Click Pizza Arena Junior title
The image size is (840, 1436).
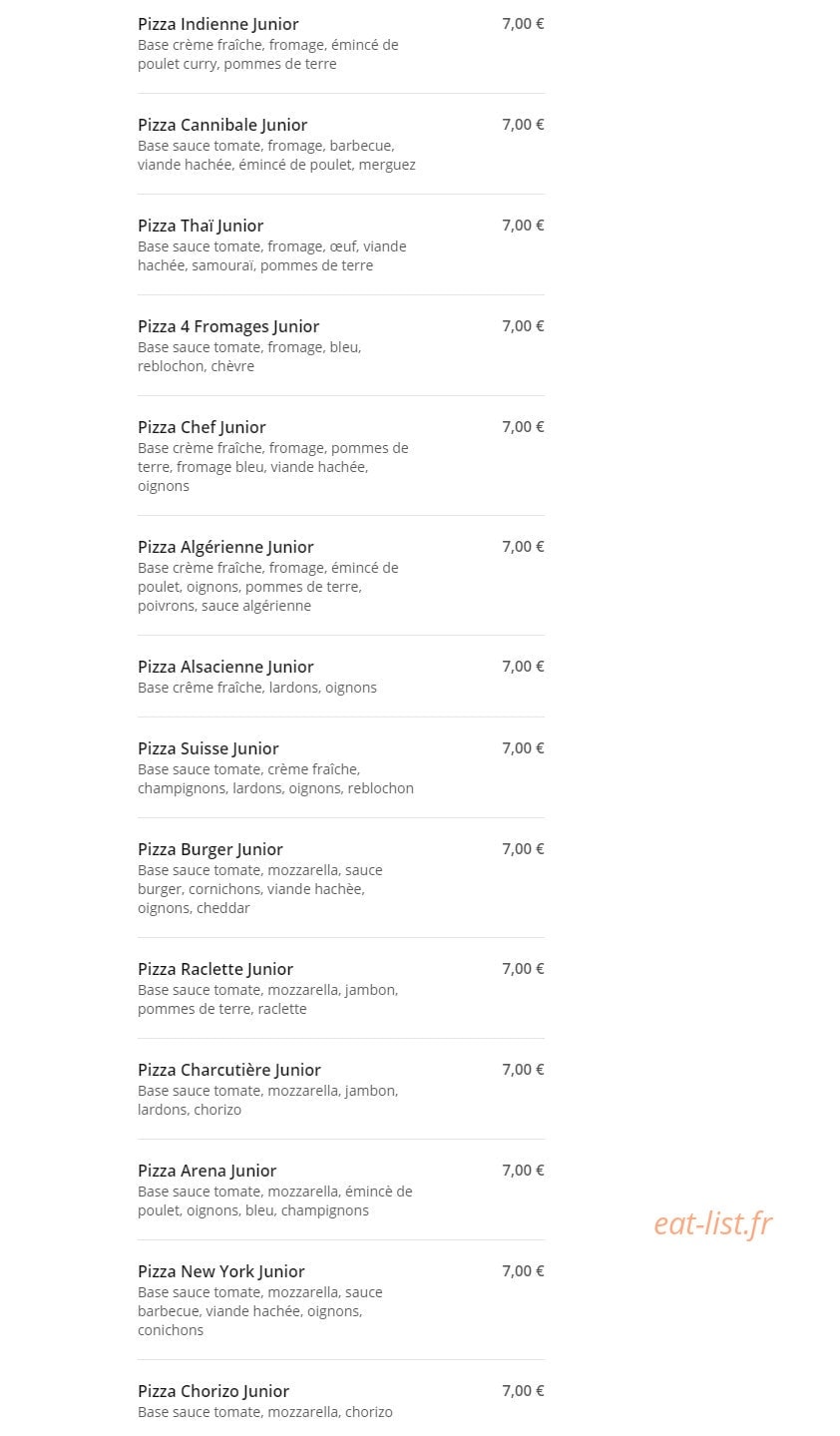208,1171
